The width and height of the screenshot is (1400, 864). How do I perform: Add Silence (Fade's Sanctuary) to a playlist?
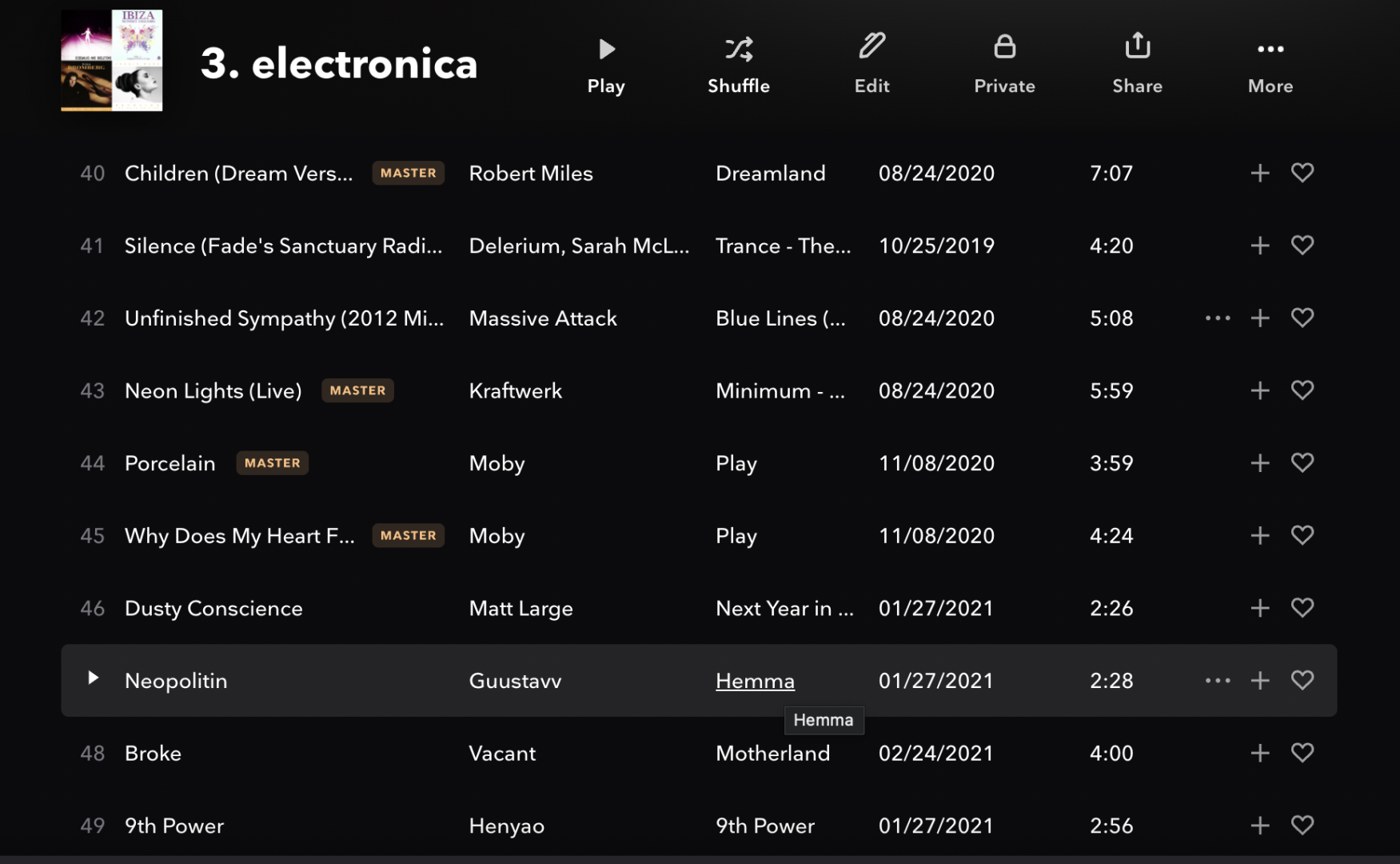tap(1260, 246)
